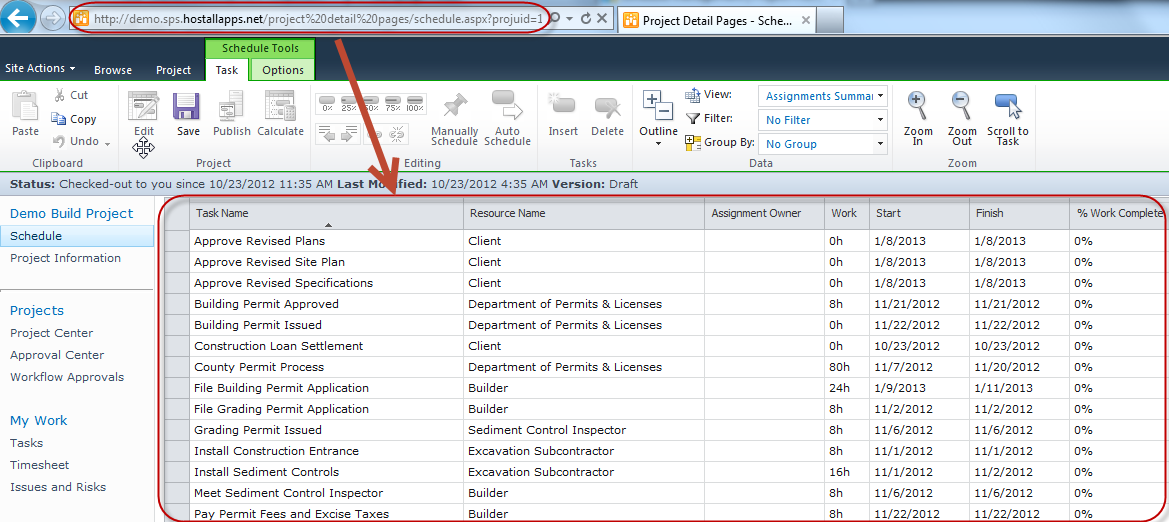Open a new blank browser tab
The height and width of the screenshot is (522, 1169).
tap(829, 21)
